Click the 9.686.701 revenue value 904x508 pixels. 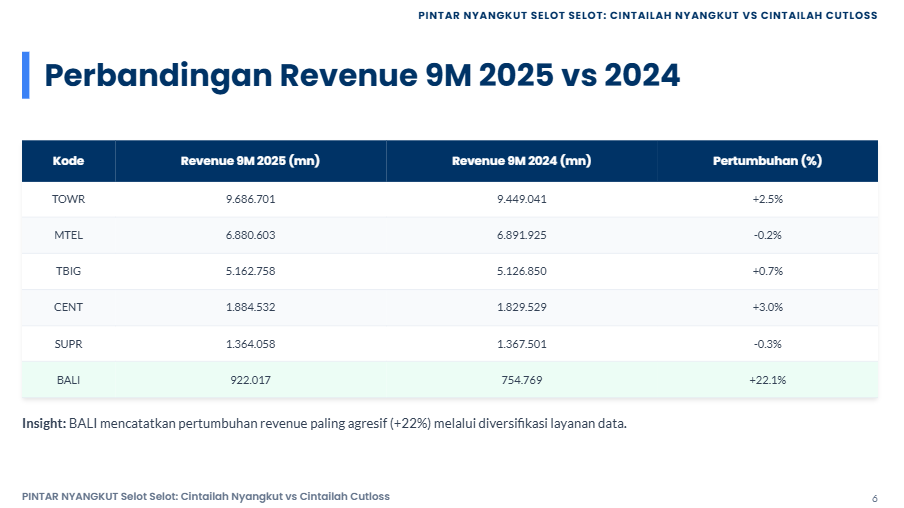[250, 199]
